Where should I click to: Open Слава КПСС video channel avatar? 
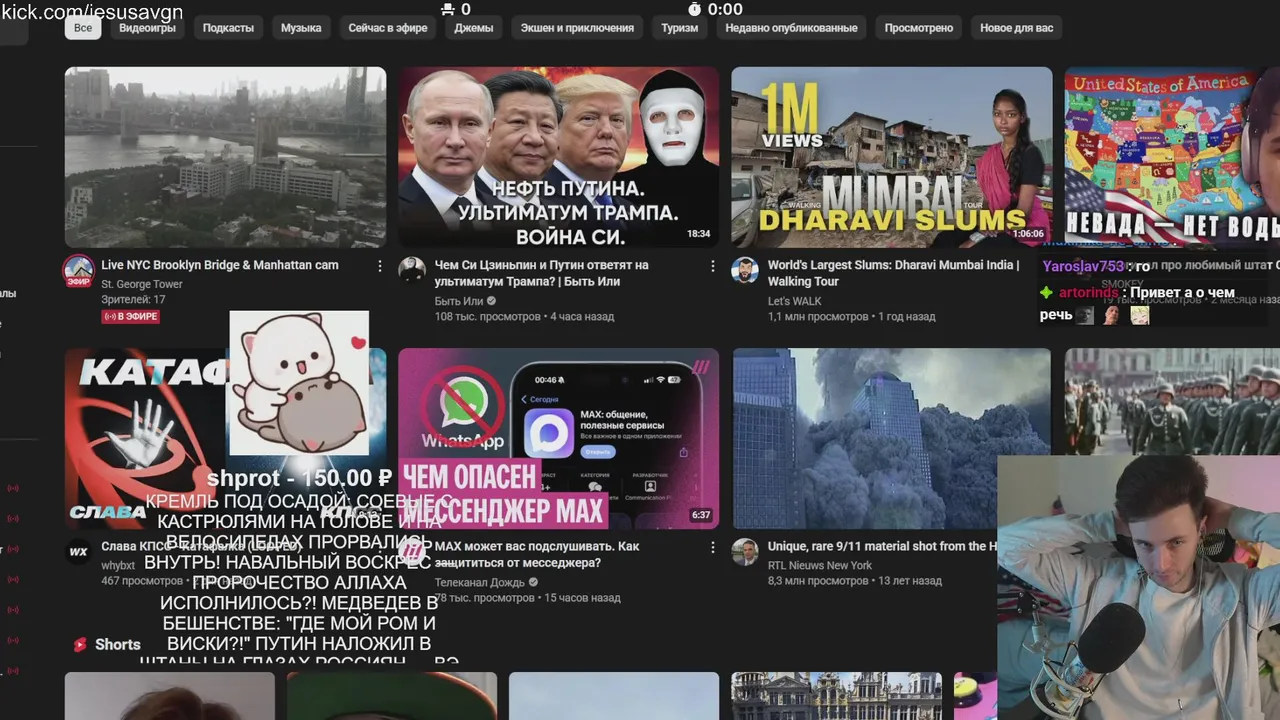(78, 551)
